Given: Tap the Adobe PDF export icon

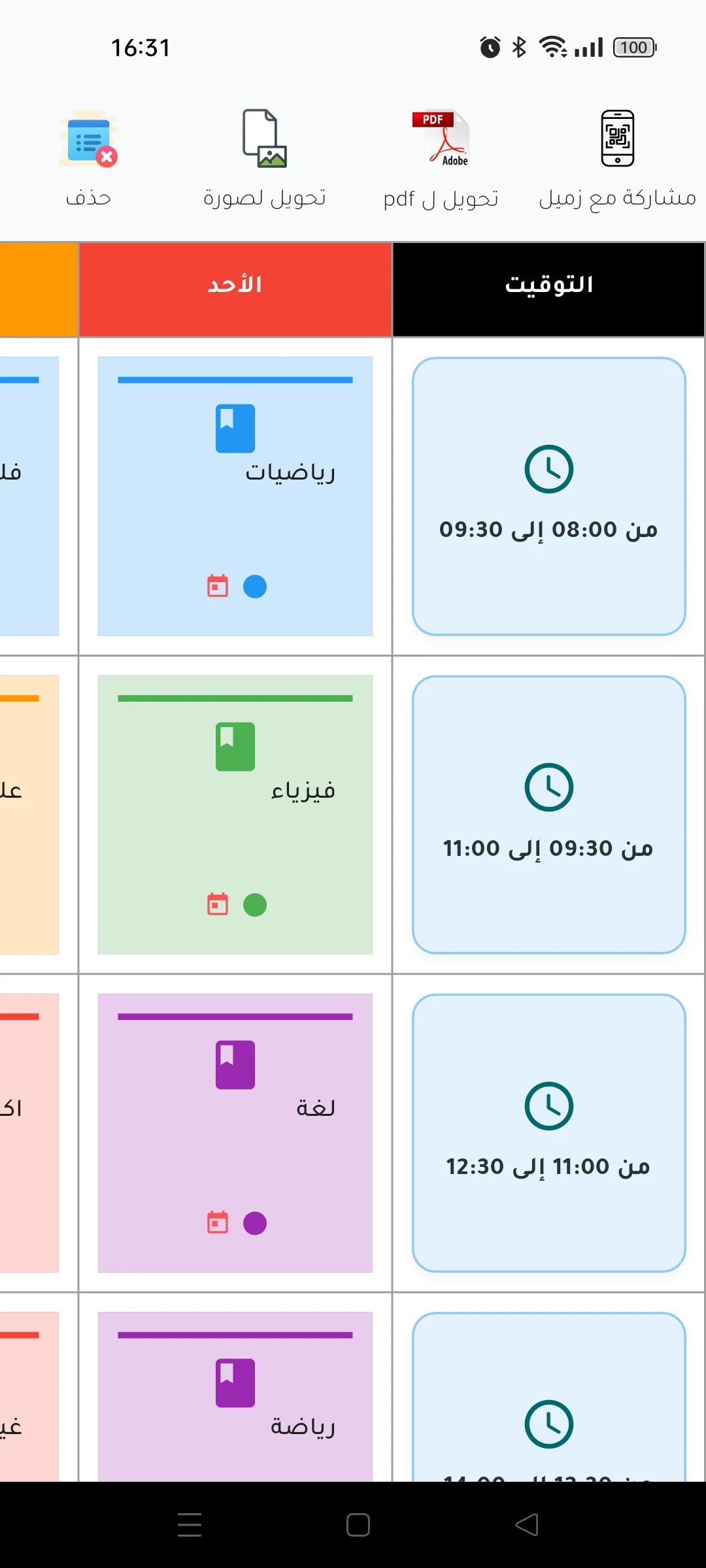Looking at the screenshot, I should click(x=441, y=139).
